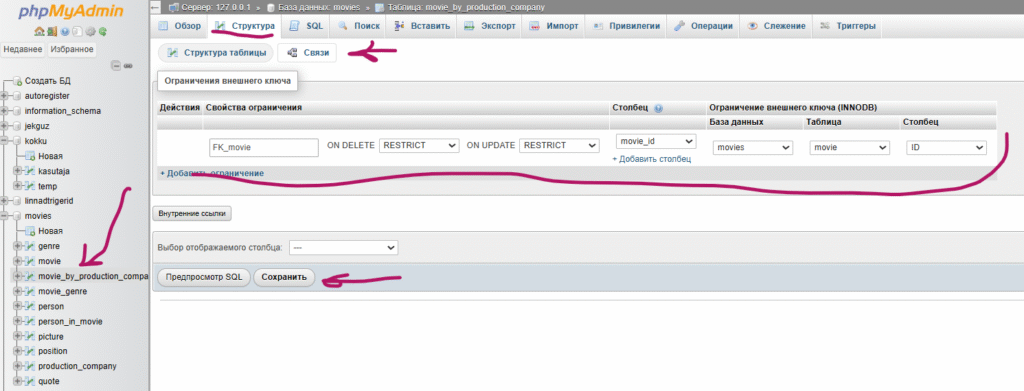Open foreign key table dropdown movie
This screenshot has height=391, width=1024.
[x=849, y=148]
